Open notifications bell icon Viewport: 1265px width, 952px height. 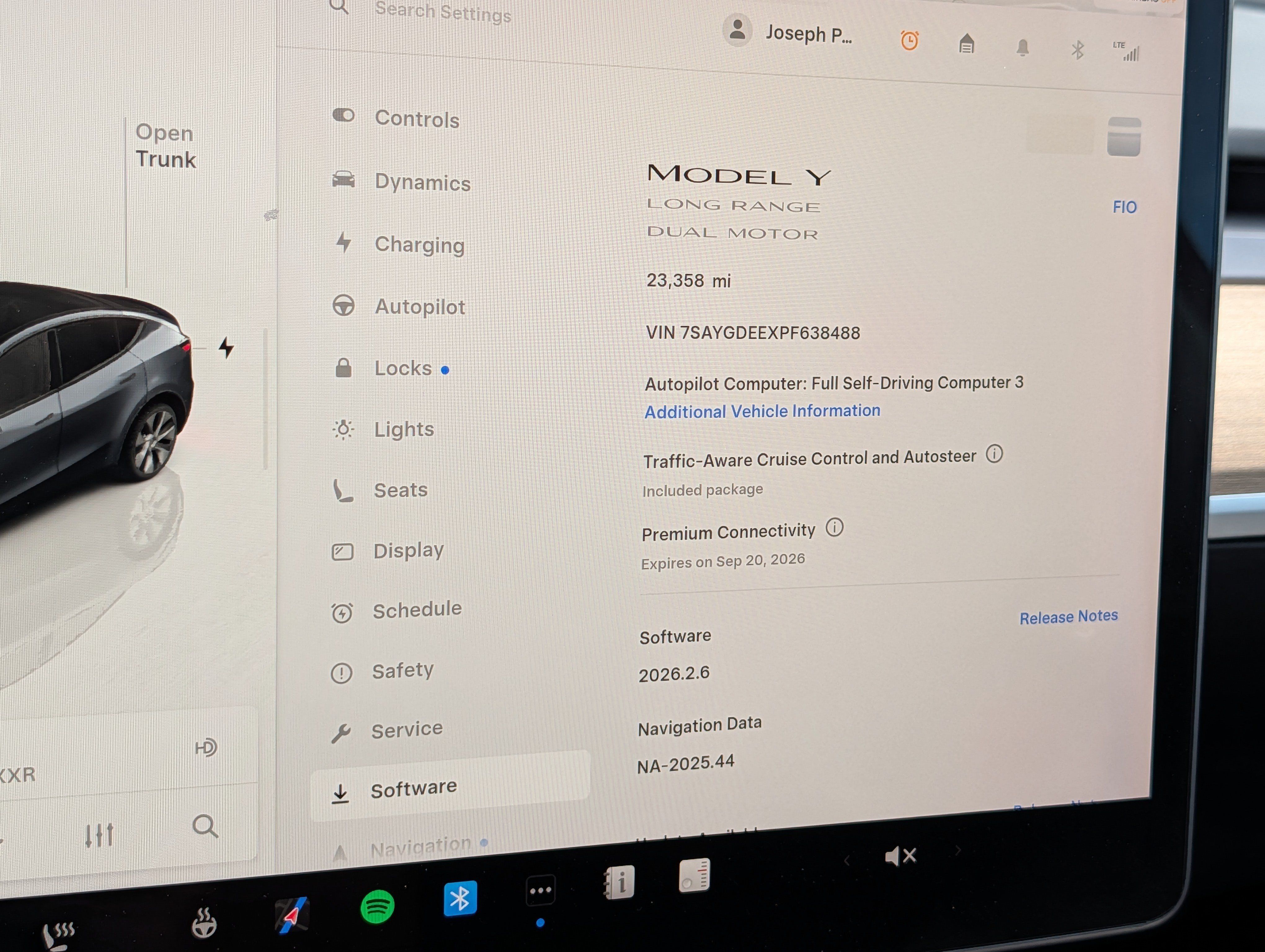click(x=1023, y=47)
